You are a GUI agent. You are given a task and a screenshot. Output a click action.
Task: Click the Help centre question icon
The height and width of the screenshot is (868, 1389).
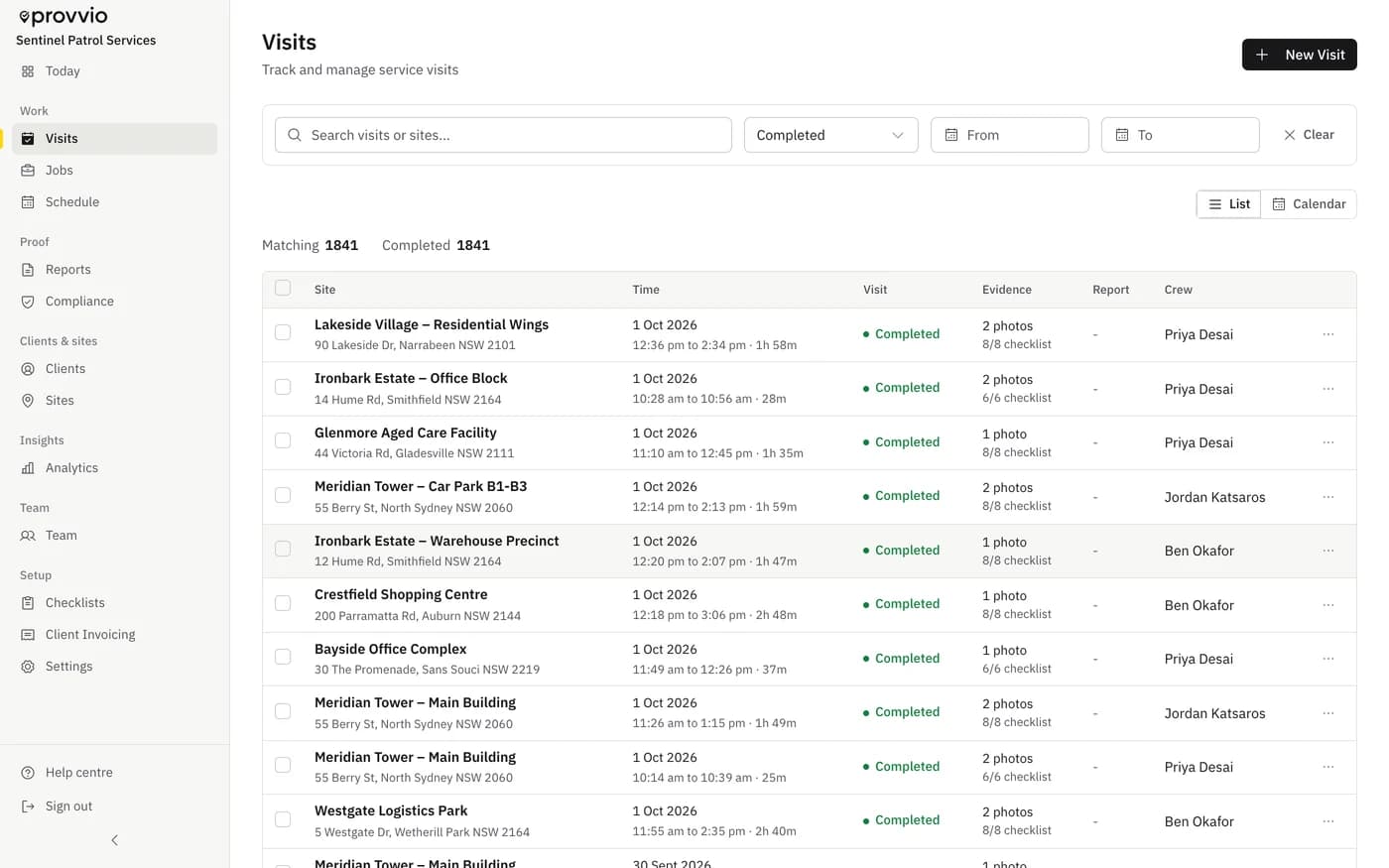pyautogui.click(x=28, y=773)
